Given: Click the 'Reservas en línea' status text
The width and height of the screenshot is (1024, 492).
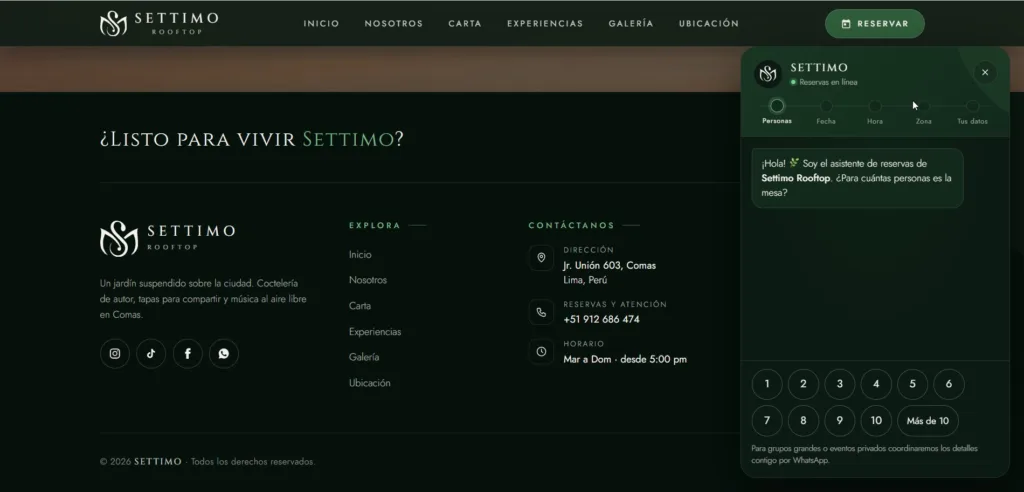Looking at the screenshot, I should click(x=828, y=82).
